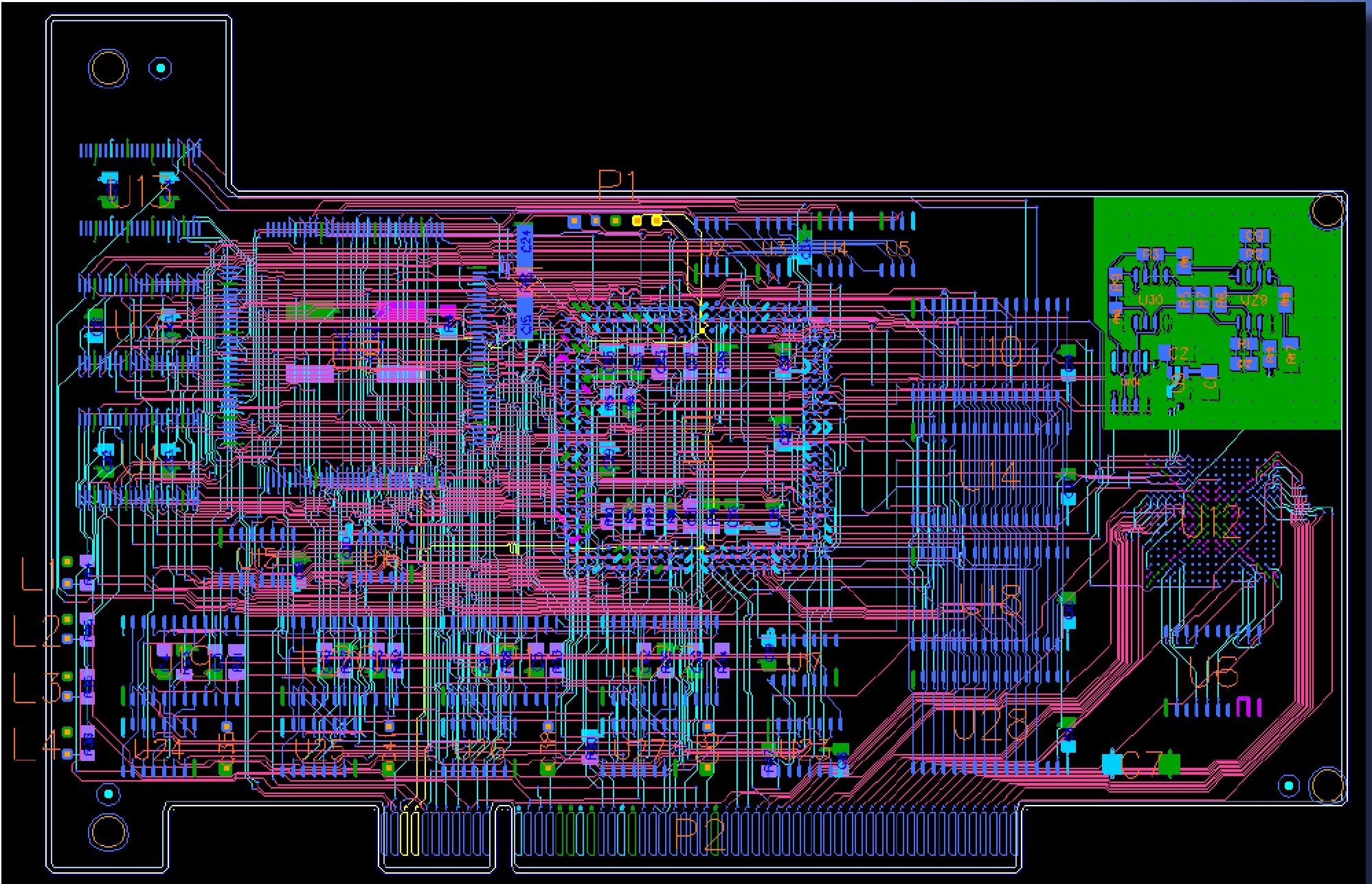Select the P2 edge connector label
The image size is (1372, 884).
[699, 835]
